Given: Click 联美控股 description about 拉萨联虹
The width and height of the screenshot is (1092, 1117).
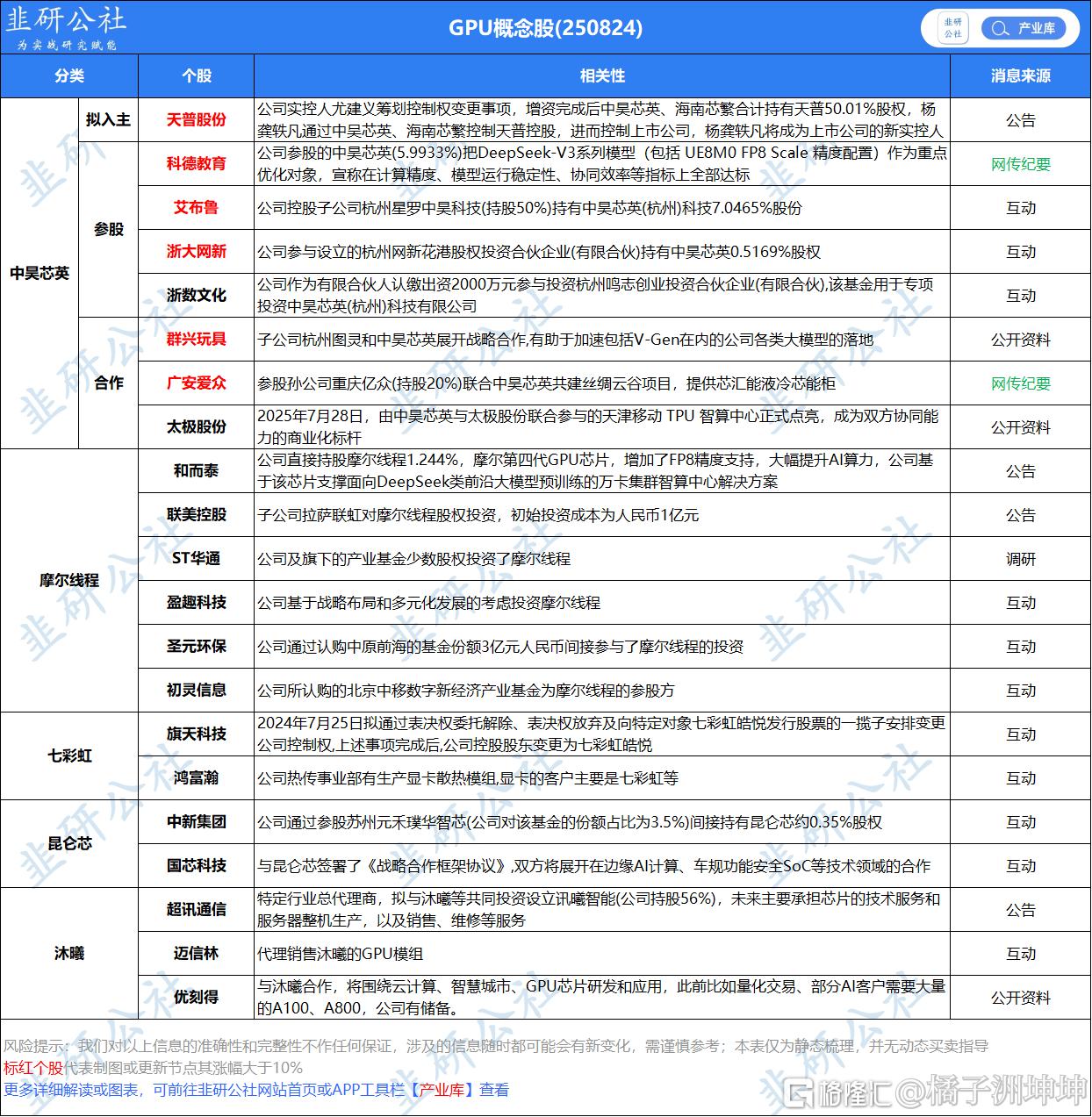Looking at the screenshot, I should 478,515.
